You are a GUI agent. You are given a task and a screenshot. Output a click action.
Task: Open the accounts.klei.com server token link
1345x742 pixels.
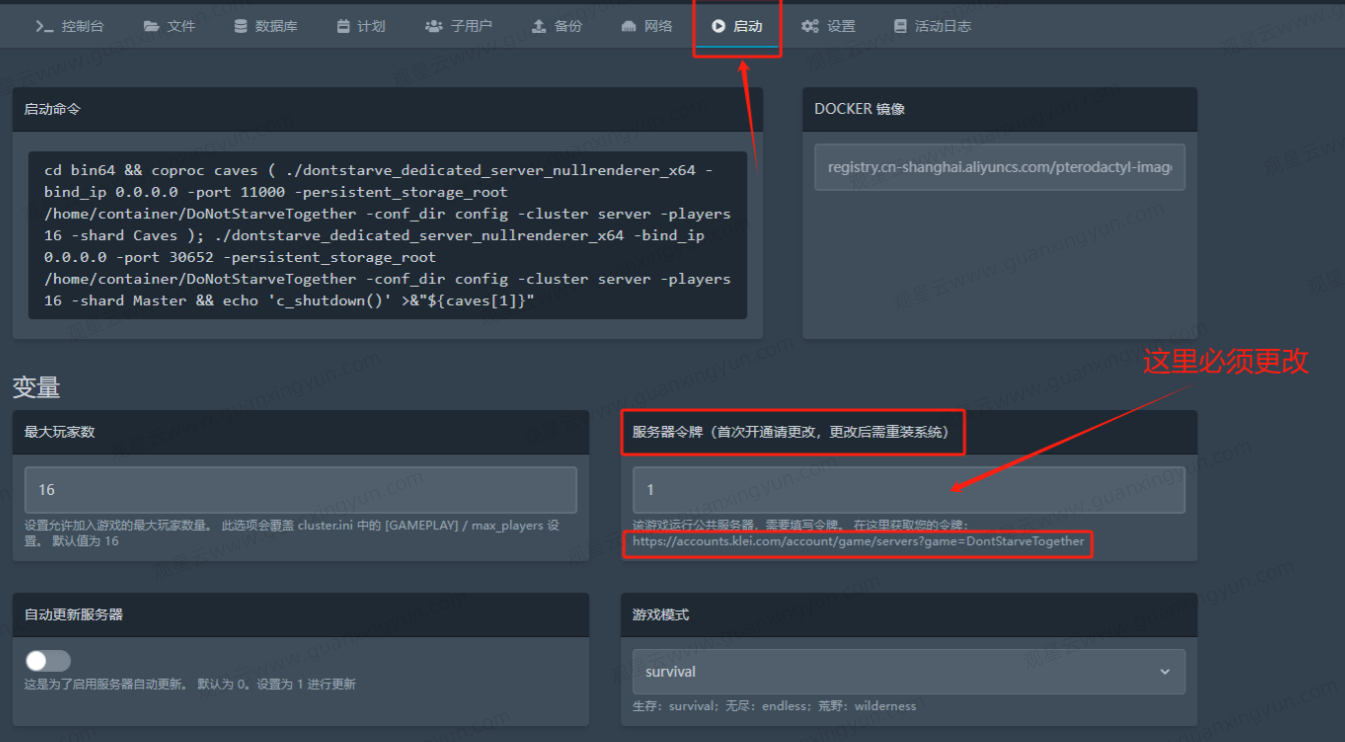point(858,541)
